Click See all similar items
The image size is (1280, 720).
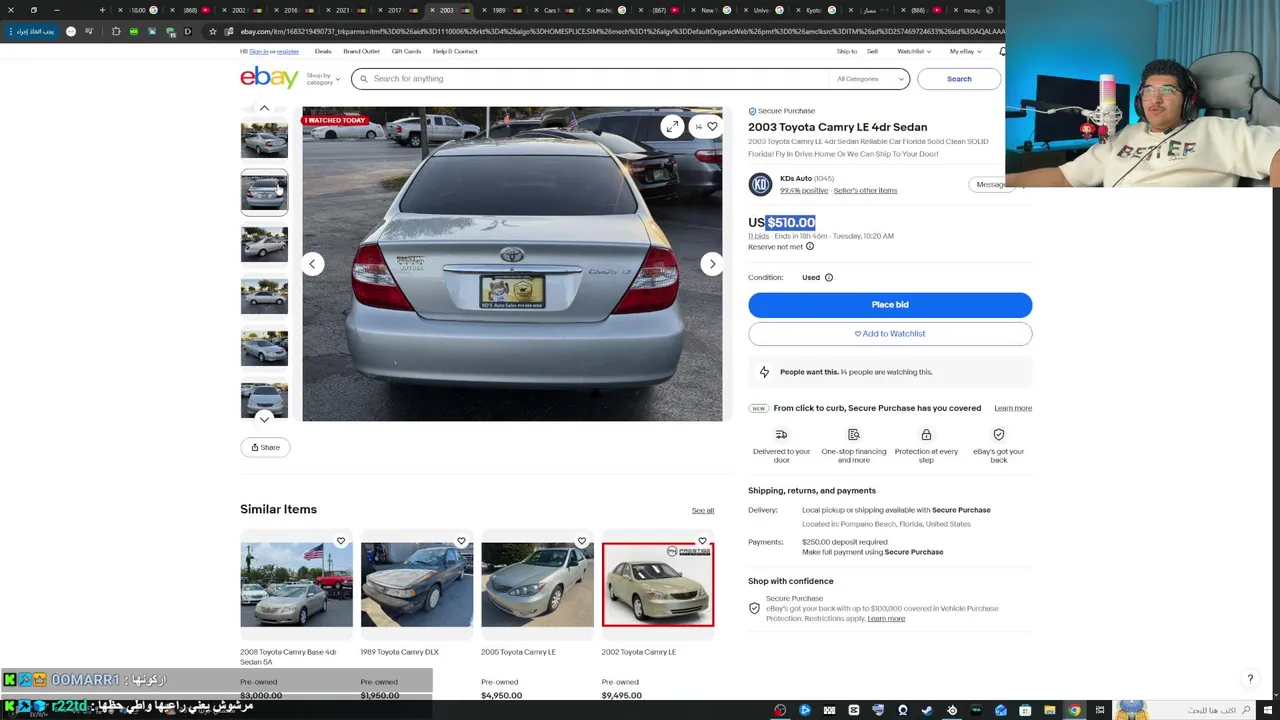[x=703, y=510]
